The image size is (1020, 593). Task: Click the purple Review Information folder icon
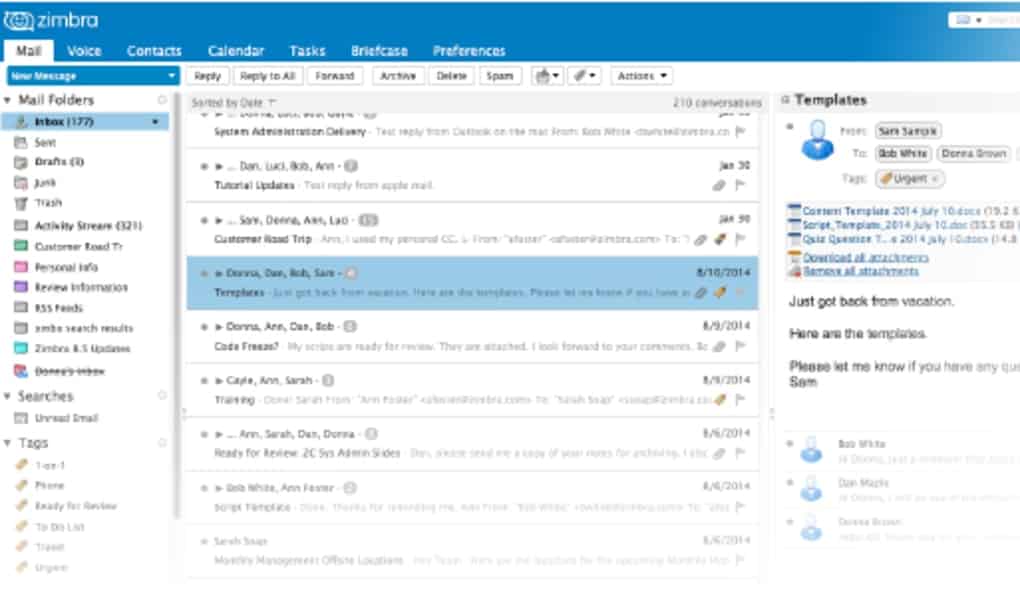point(21,287)
